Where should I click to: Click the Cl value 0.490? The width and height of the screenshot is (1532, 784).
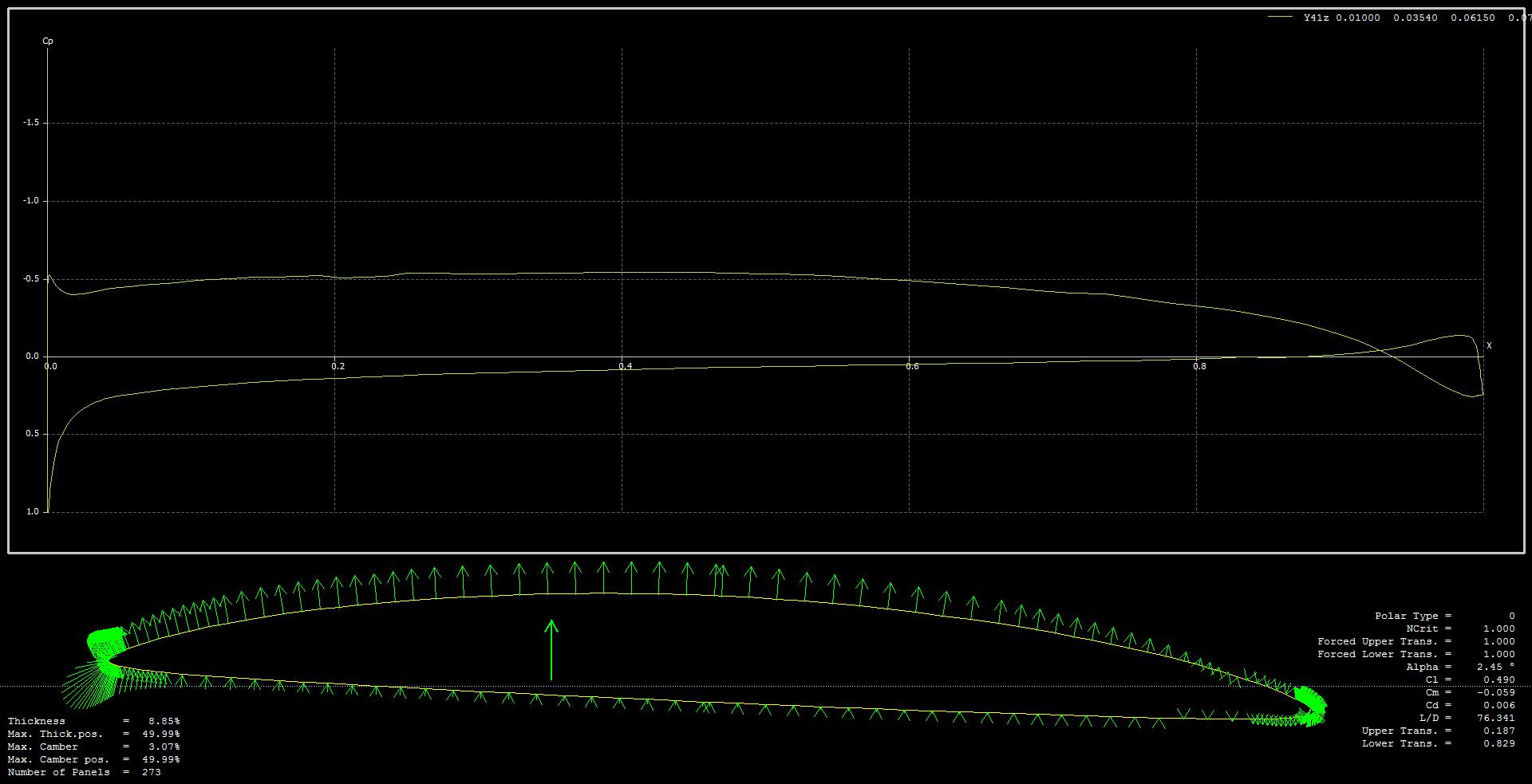coord(1498,680)
